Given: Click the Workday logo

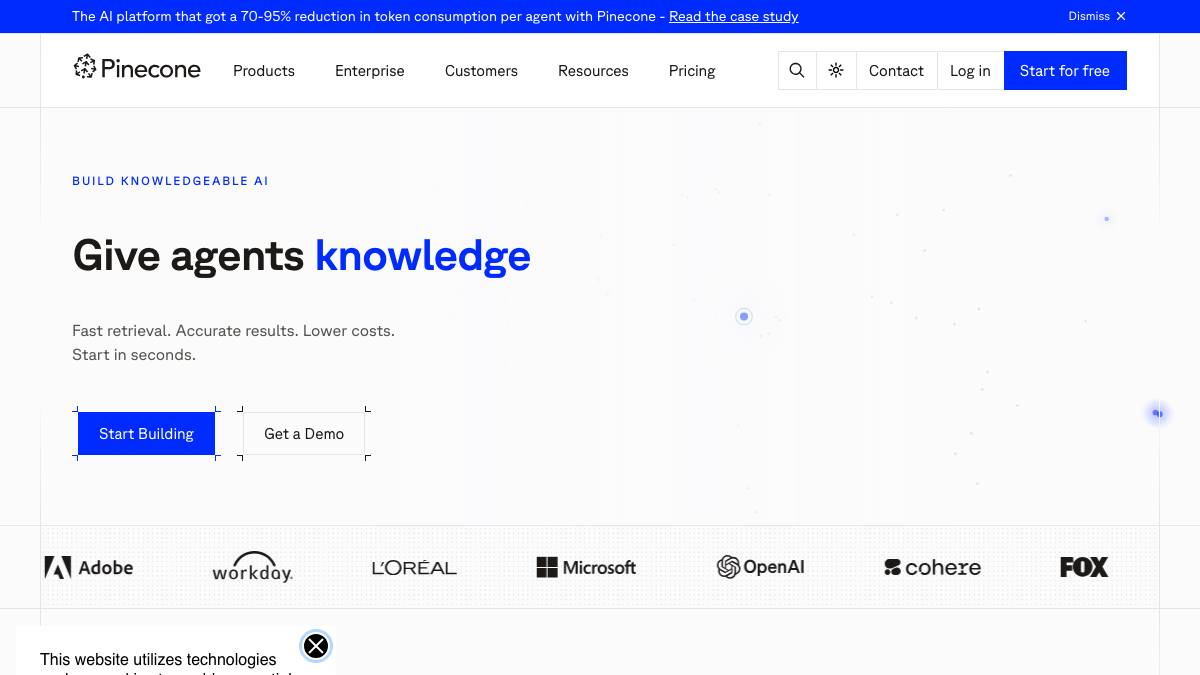Looking at the screenshot, I should tap(252, 567).
